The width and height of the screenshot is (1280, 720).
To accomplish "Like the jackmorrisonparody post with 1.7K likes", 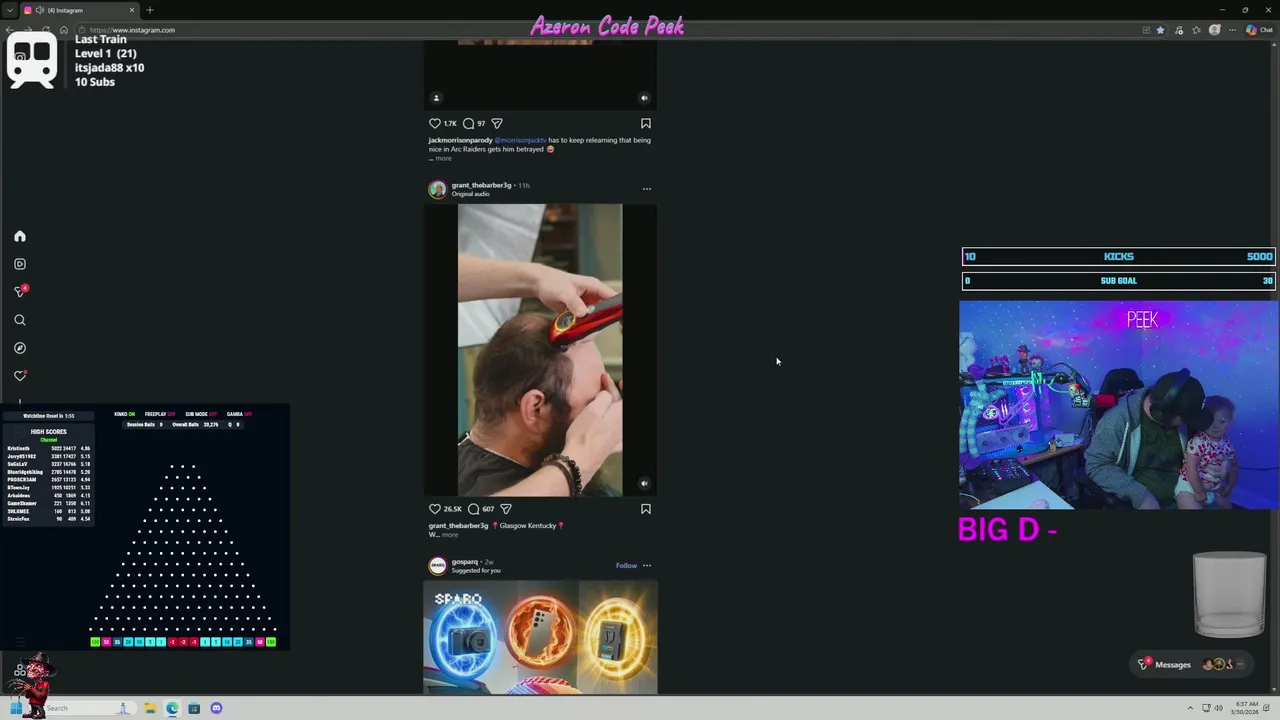I will [x=435, y=123].
